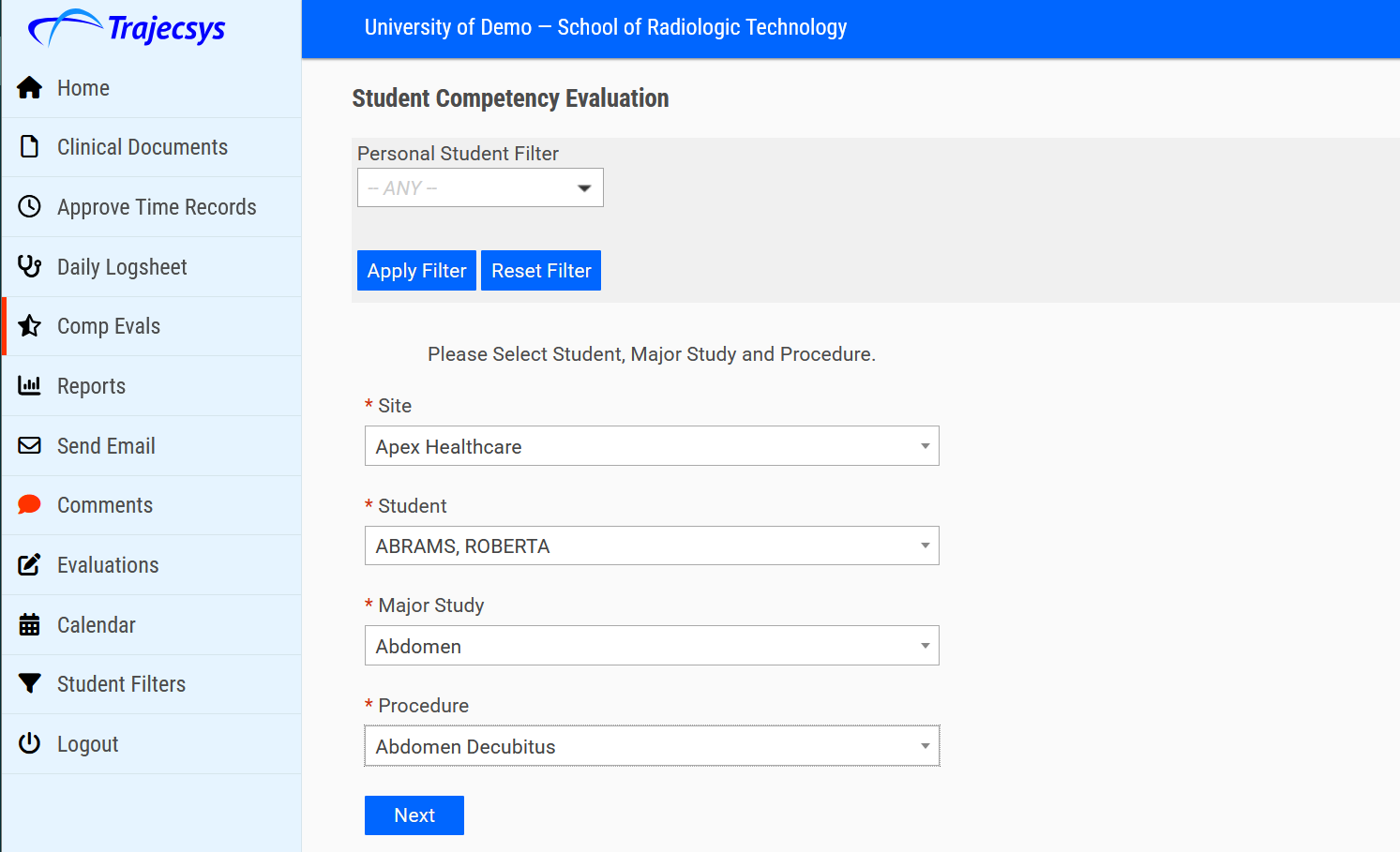
Task: Select the clock icon for Approve Time Records
Action: coord(29,207)
